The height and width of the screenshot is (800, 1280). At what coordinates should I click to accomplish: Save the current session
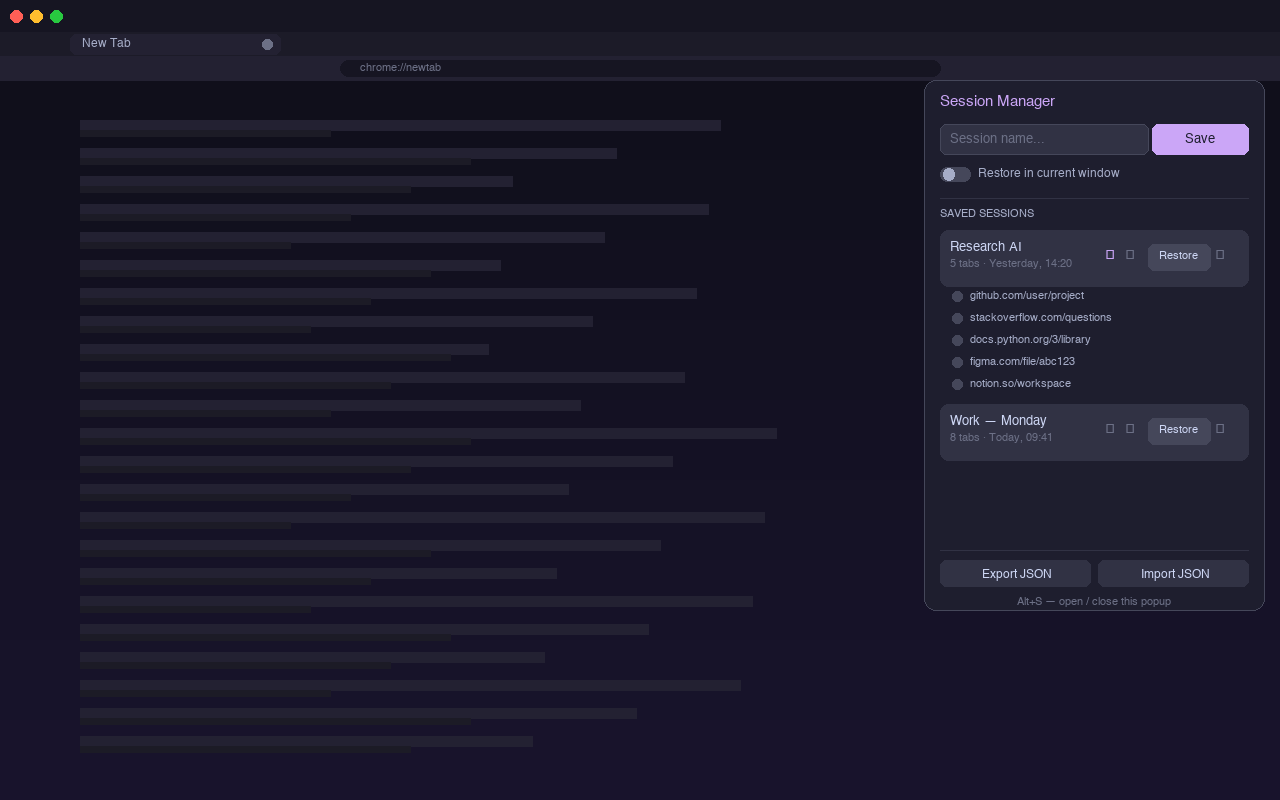click(1200, 139)
